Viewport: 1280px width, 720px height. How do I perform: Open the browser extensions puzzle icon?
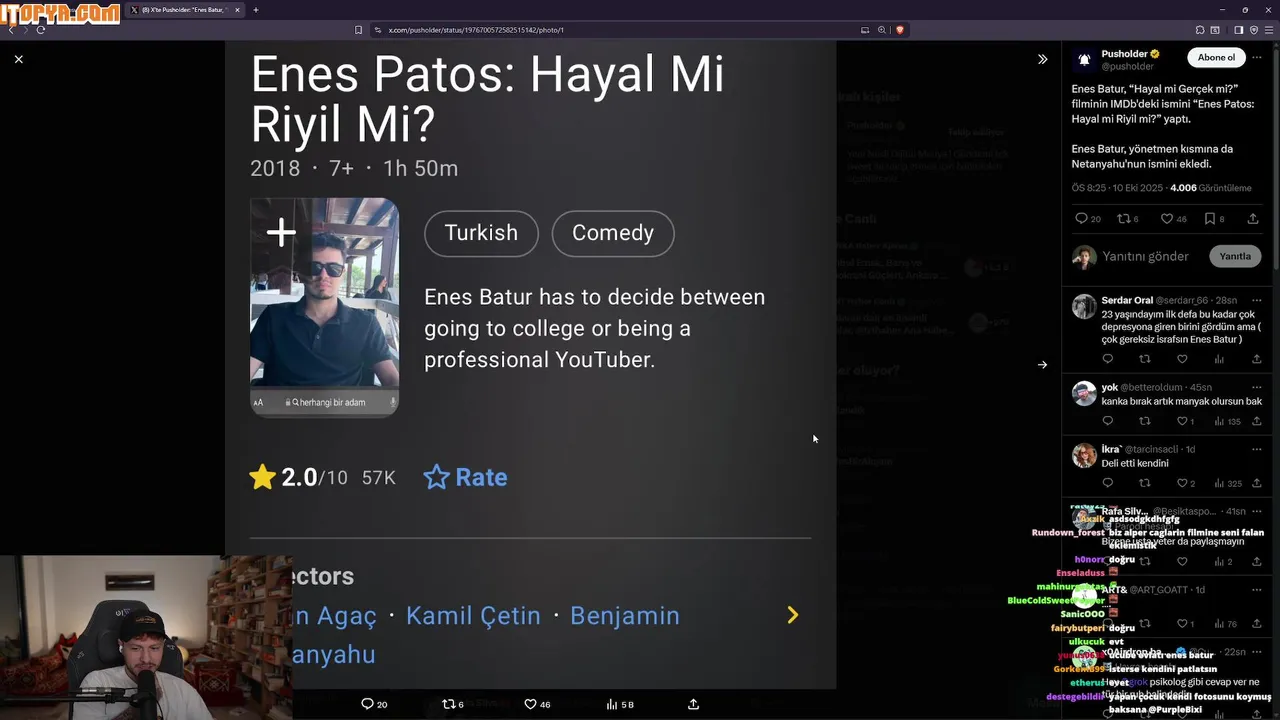[1200, 30]
